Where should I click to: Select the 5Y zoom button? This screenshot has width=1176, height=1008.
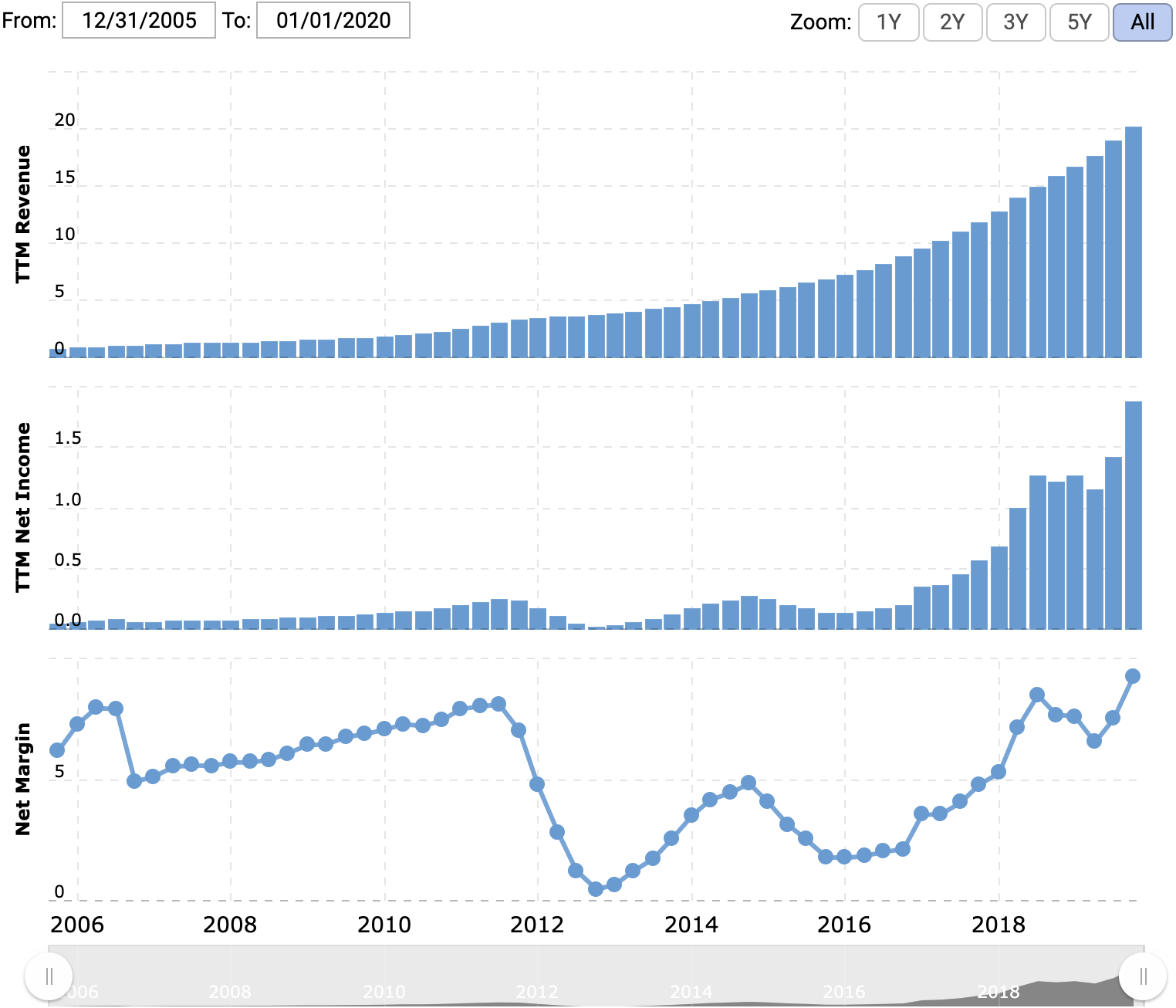click(x=1080, y=22)
